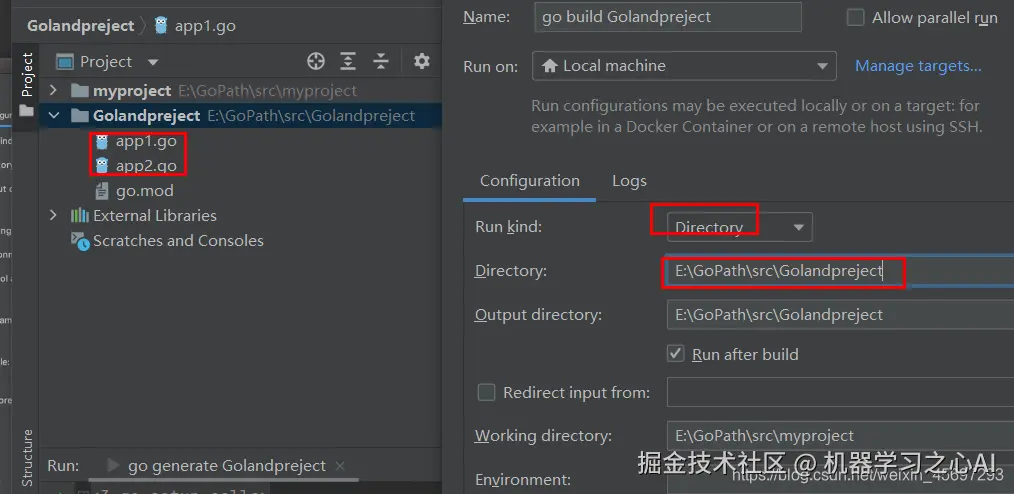
Task: Open Project panel settings gear
Action: point(422,62)
